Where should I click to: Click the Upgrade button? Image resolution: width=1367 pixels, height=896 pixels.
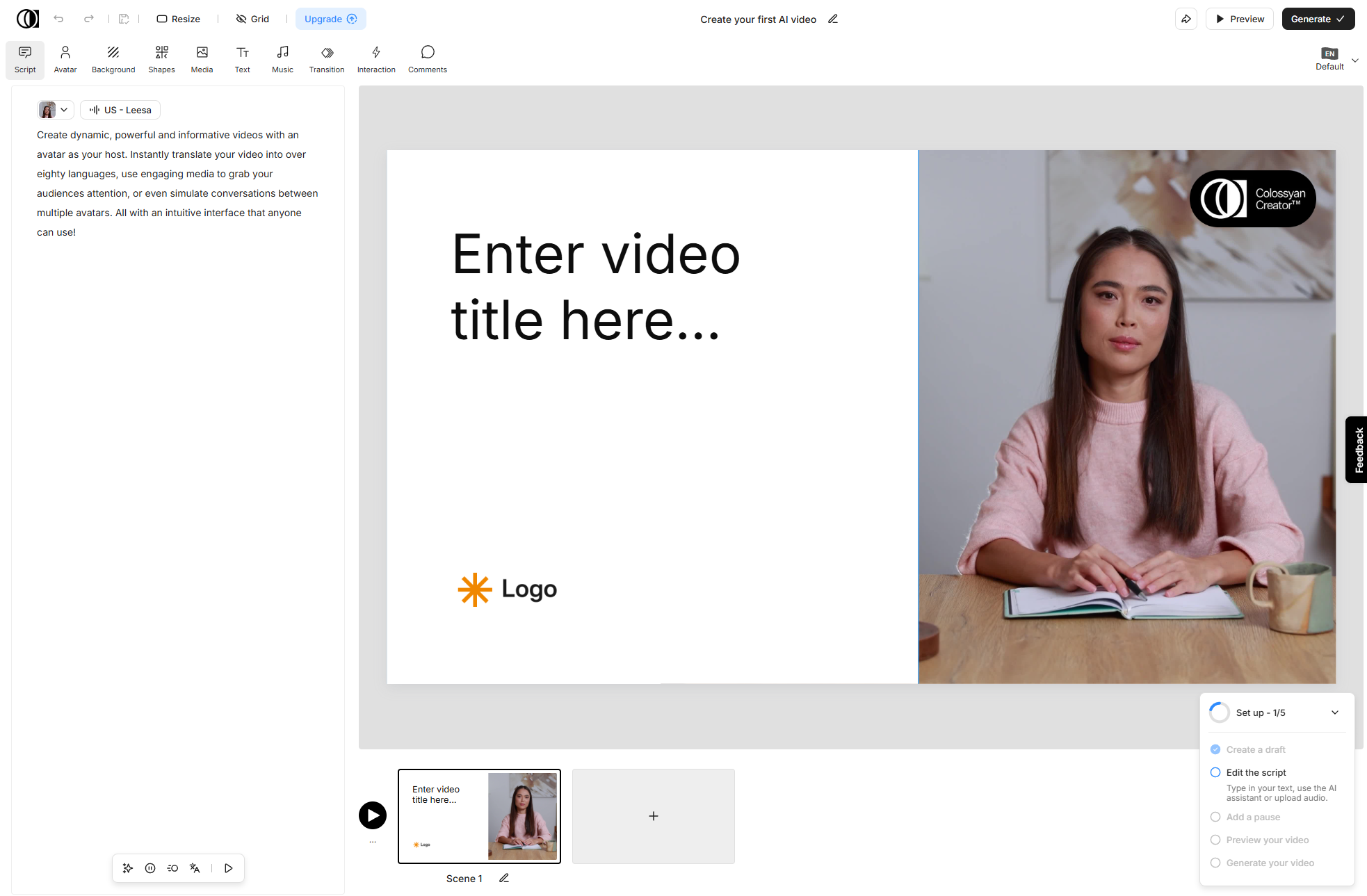point(330,19)
